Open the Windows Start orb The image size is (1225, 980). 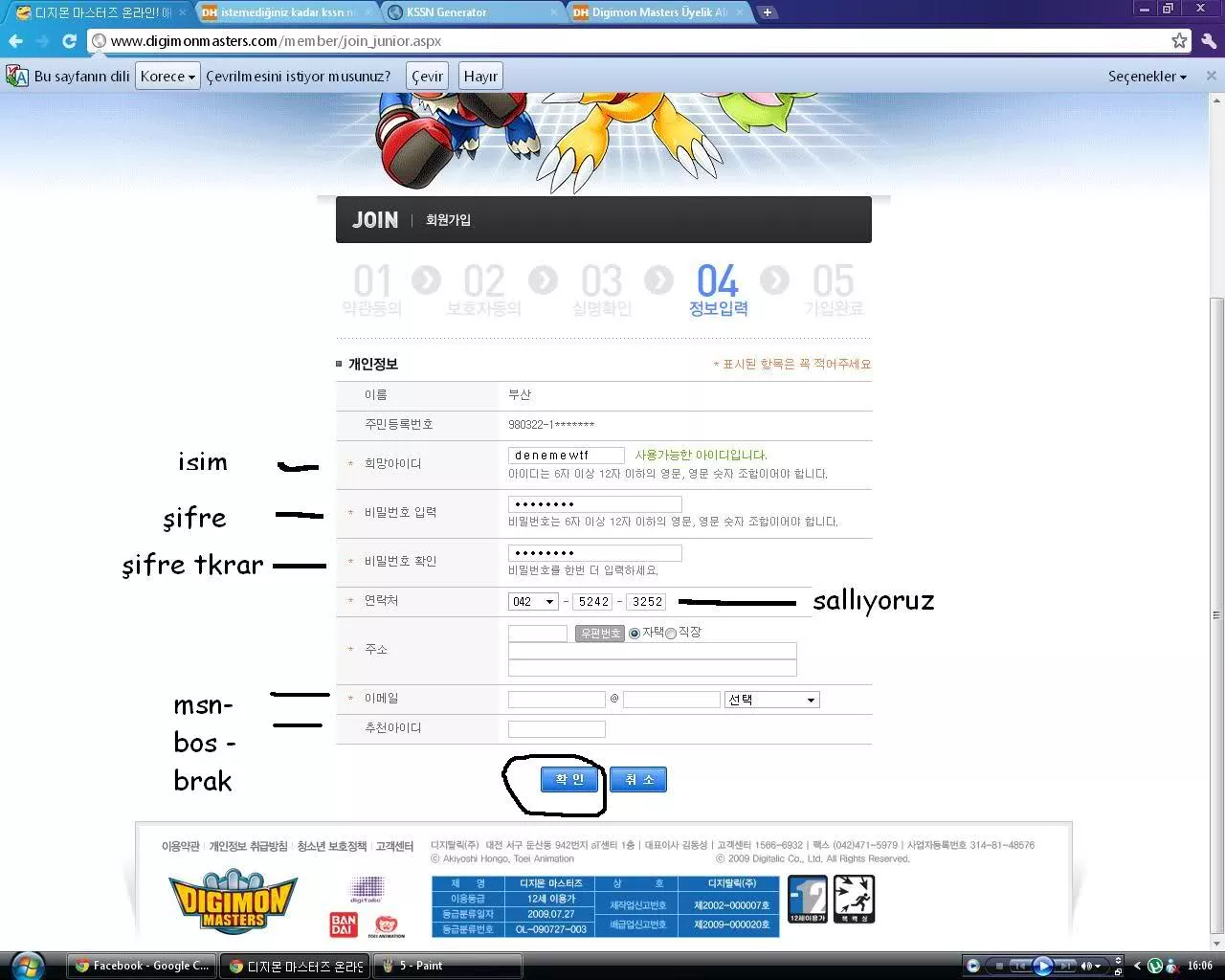[x=26, y=965]
